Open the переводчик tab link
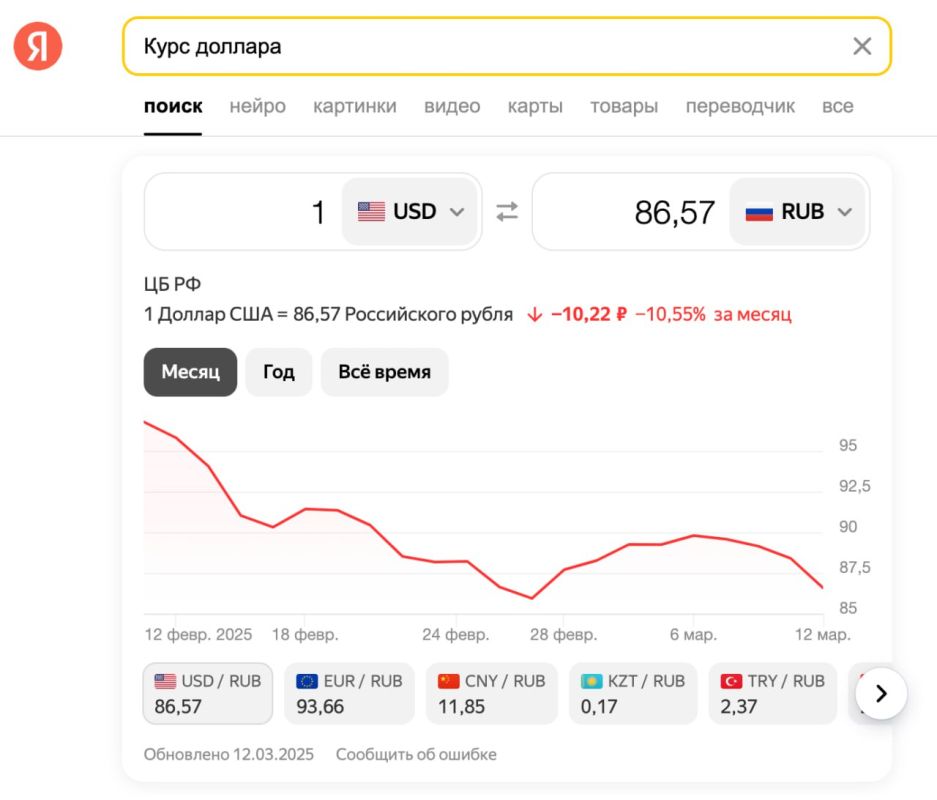 tap(740, 106)
